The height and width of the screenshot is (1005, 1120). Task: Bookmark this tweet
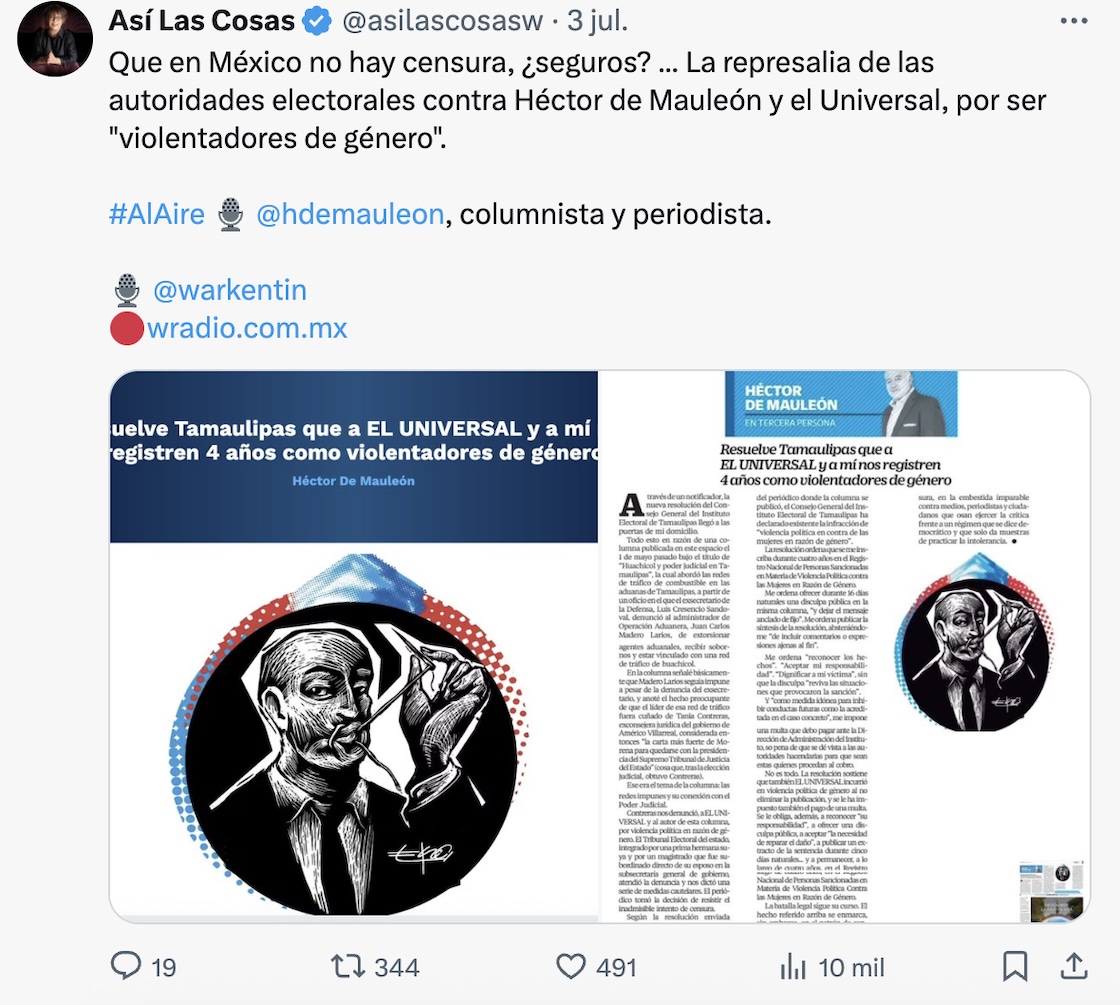pos(1015,966)
